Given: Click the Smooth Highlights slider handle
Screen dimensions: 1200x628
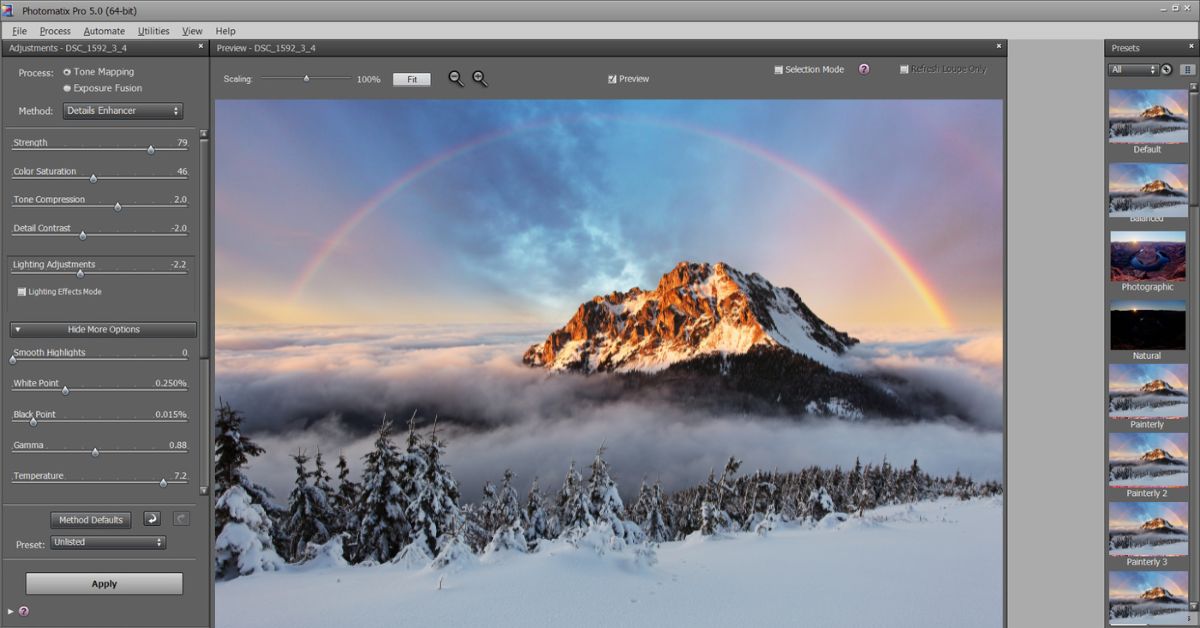Looking at the screenshot, I should 13,360.
